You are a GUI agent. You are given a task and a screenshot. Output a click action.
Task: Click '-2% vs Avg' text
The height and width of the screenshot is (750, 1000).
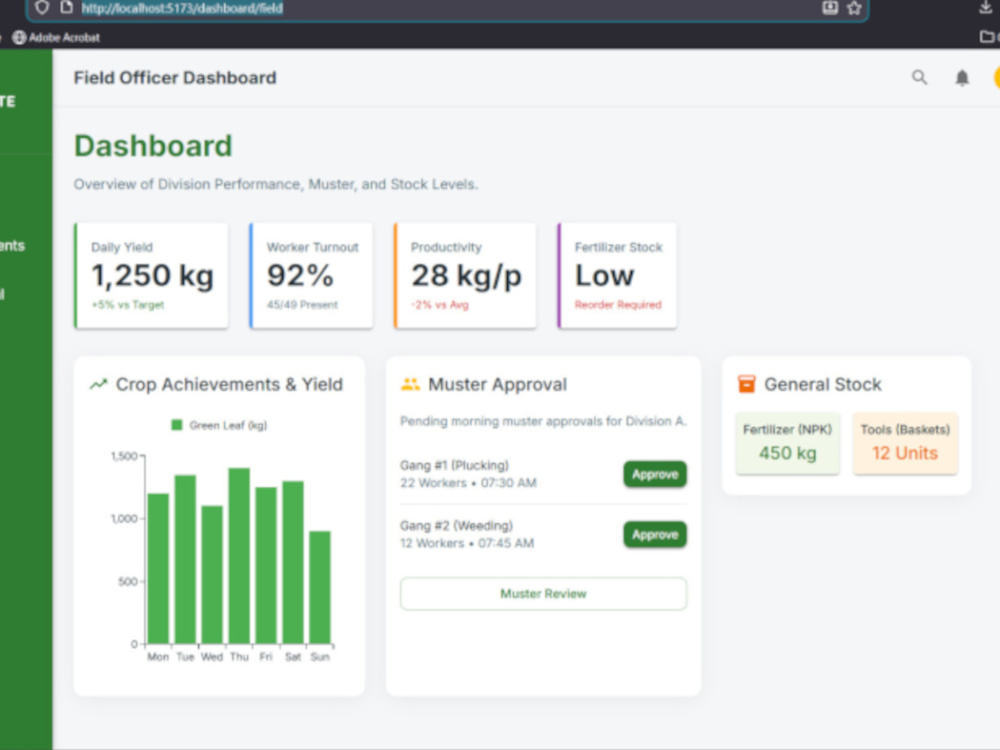pos(439,305)
